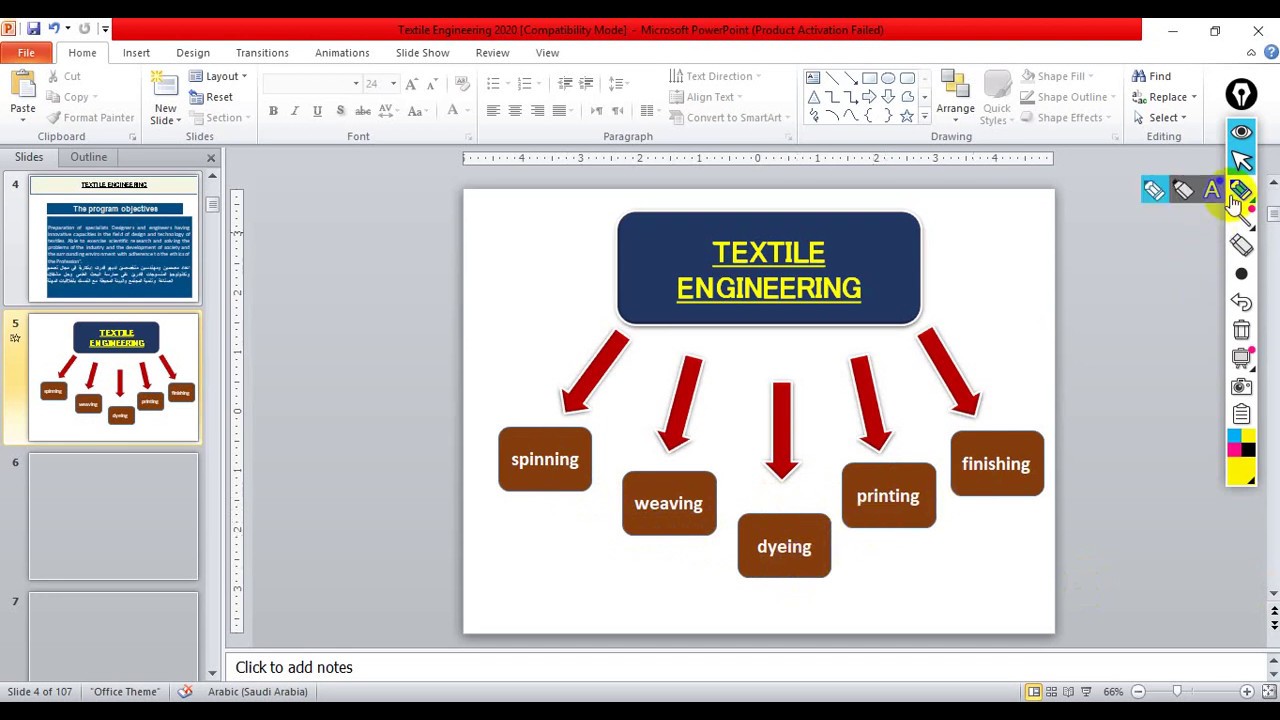Click the Find button
Viewport: 1280px width, 720px height.
1151,76
